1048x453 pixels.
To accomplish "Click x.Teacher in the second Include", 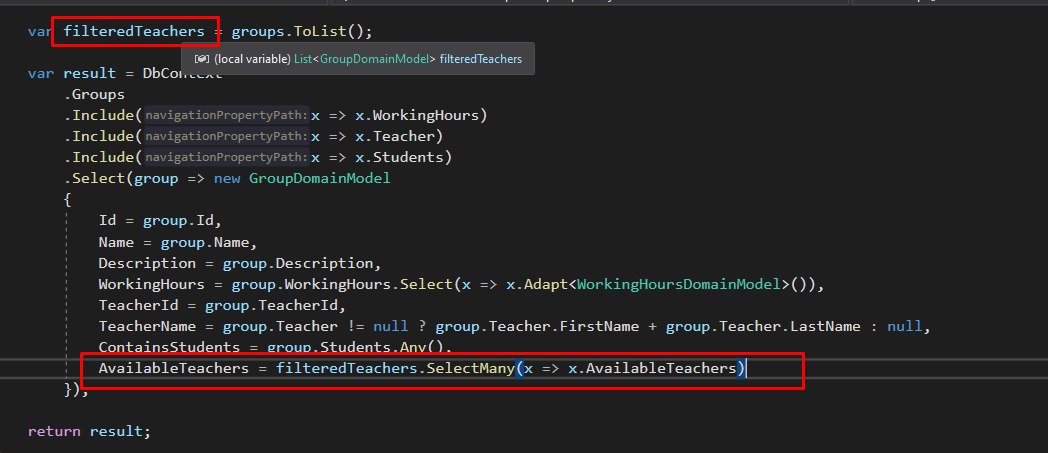I will pos(395,136).
